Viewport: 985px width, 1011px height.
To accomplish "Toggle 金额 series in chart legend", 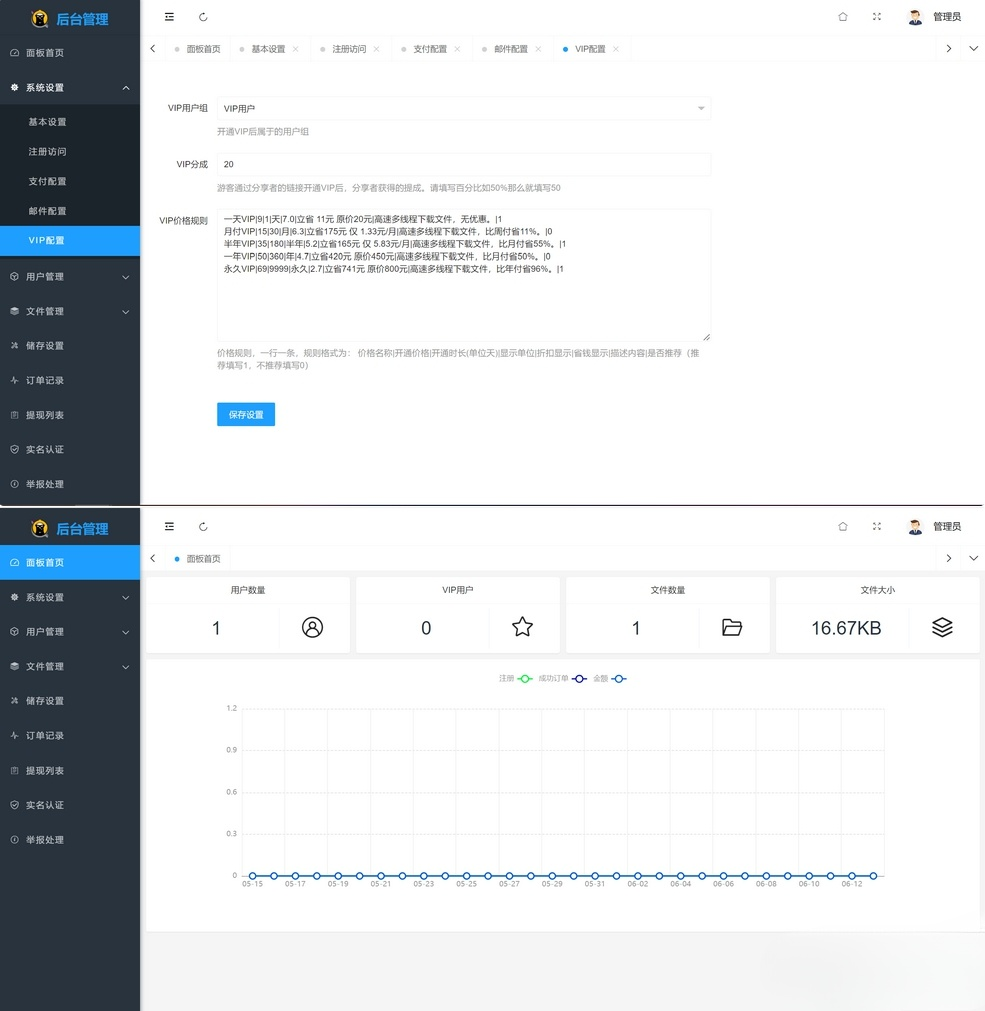I will pyautogui.click(x=610, y=678).
